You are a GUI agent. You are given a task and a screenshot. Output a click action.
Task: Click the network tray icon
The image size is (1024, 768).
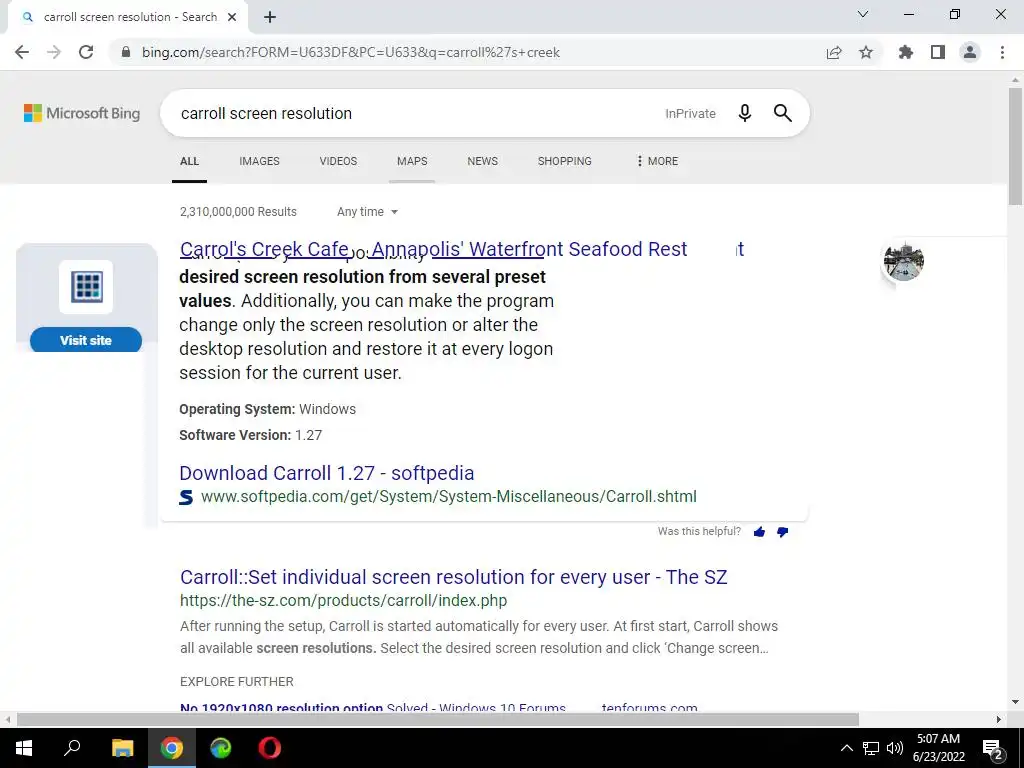tap(871, 748)
